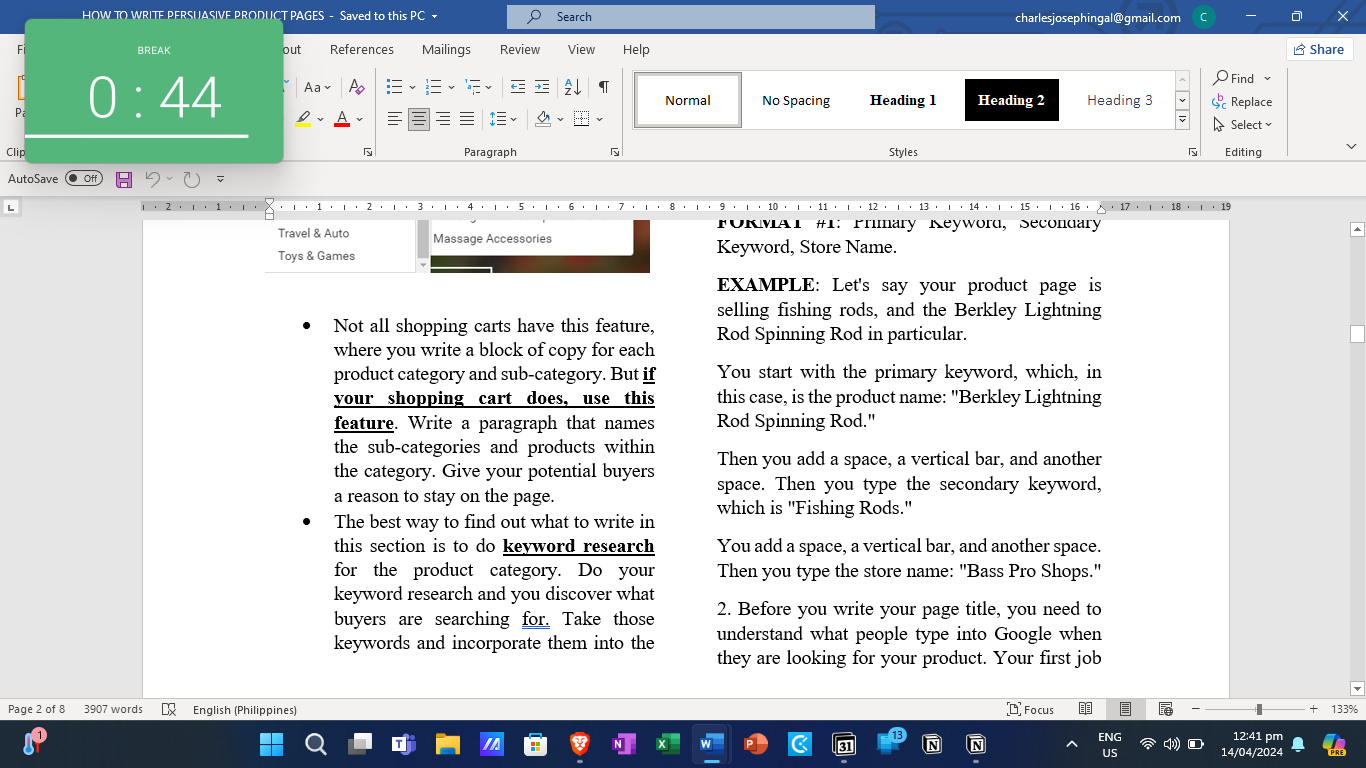Open the spelling and proofing check icon
Image resolution: width=1366 pixels, height=768 pixels.
pos(169,709)
